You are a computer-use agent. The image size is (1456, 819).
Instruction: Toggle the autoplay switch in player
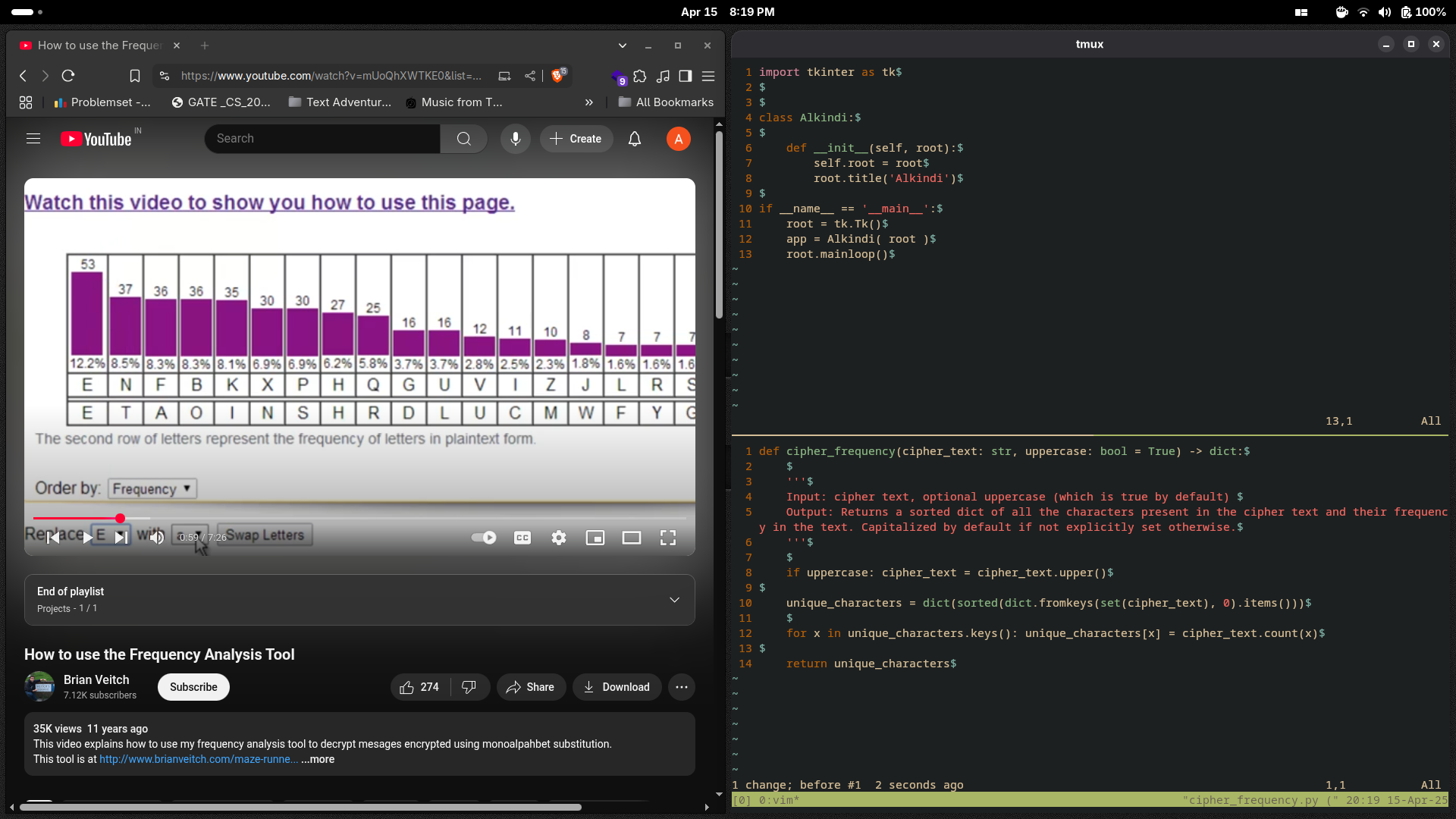pyautogui.click(x=484, y=538)
